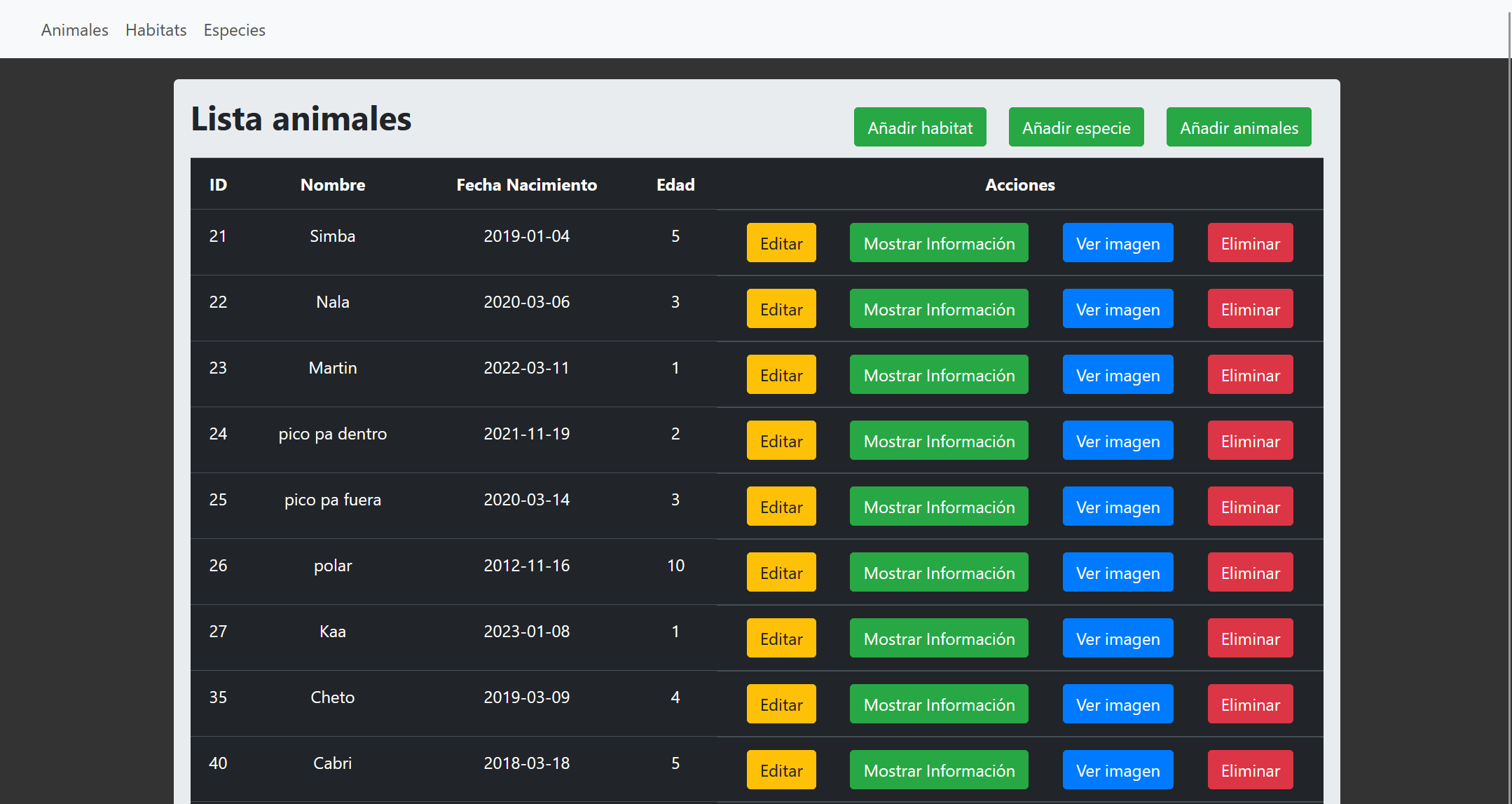Screen dimensions: 1512x804
Task: Open the Animales navigation link
Action: (x=74, y=30)
